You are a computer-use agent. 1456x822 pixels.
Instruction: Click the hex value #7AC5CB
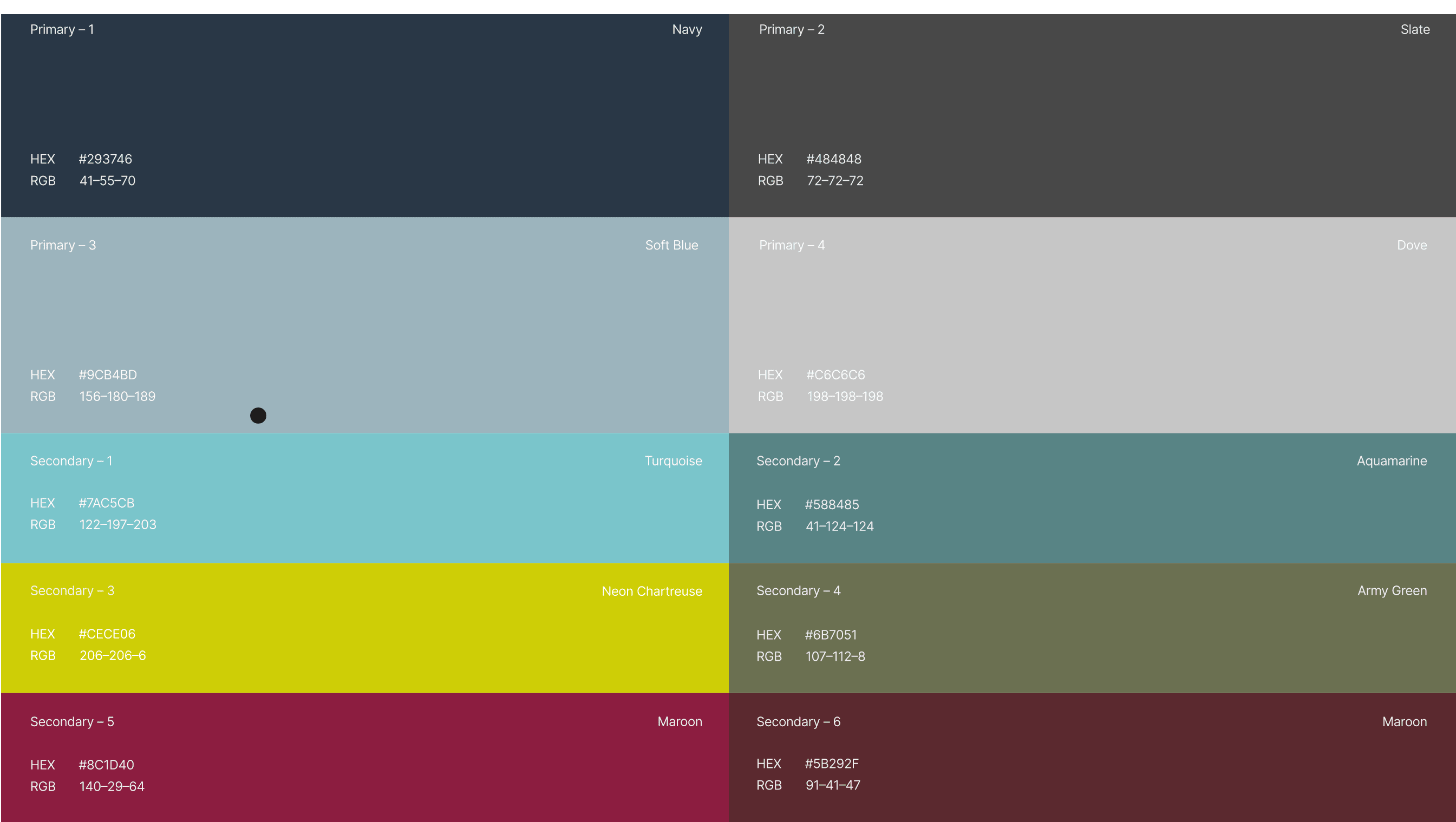[x=107, y=503]
